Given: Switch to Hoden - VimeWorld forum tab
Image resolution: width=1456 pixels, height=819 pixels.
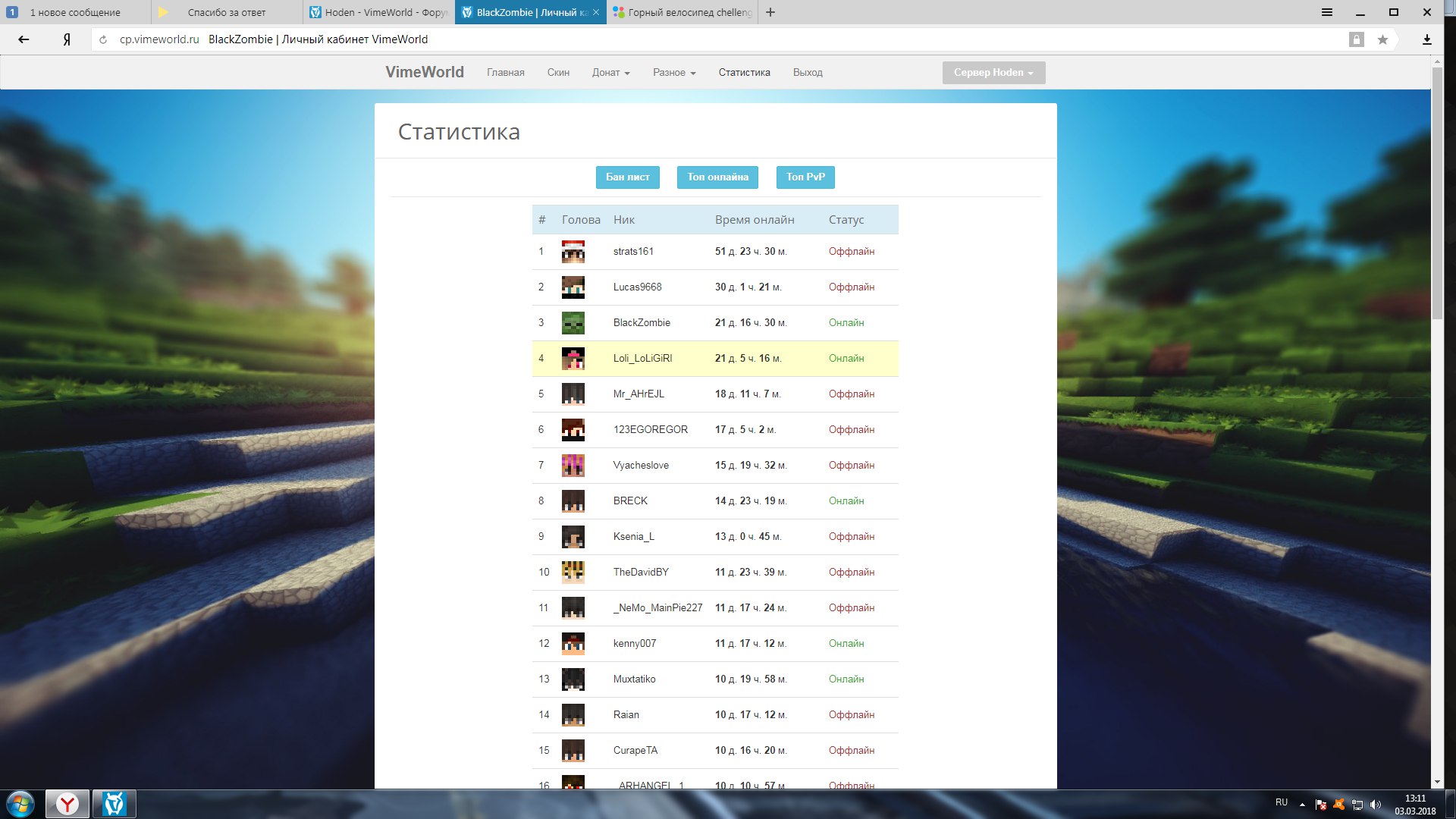Looking at the screenshot, I should 379,12.
